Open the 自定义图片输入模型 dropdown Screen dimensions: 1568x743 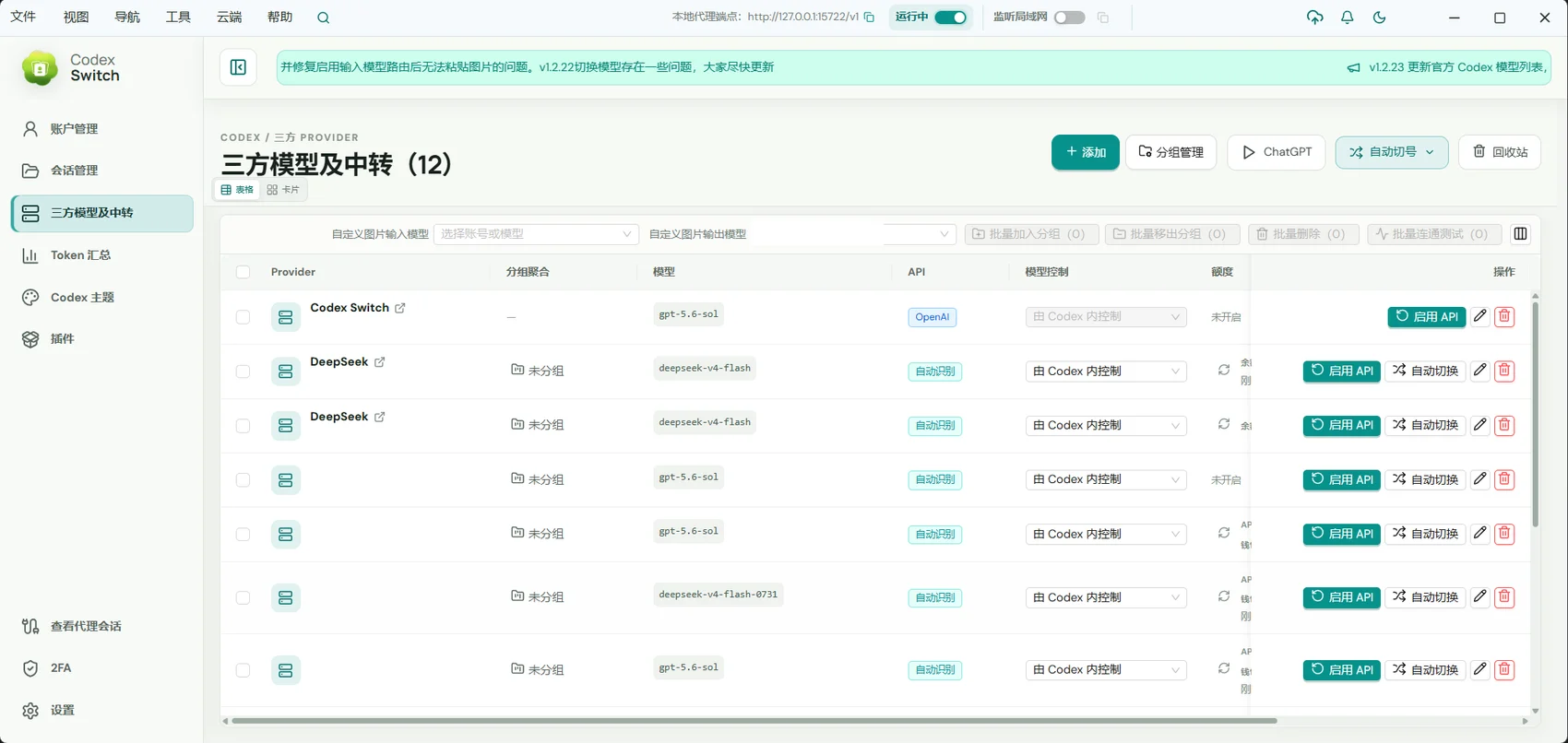click(537, 234)
